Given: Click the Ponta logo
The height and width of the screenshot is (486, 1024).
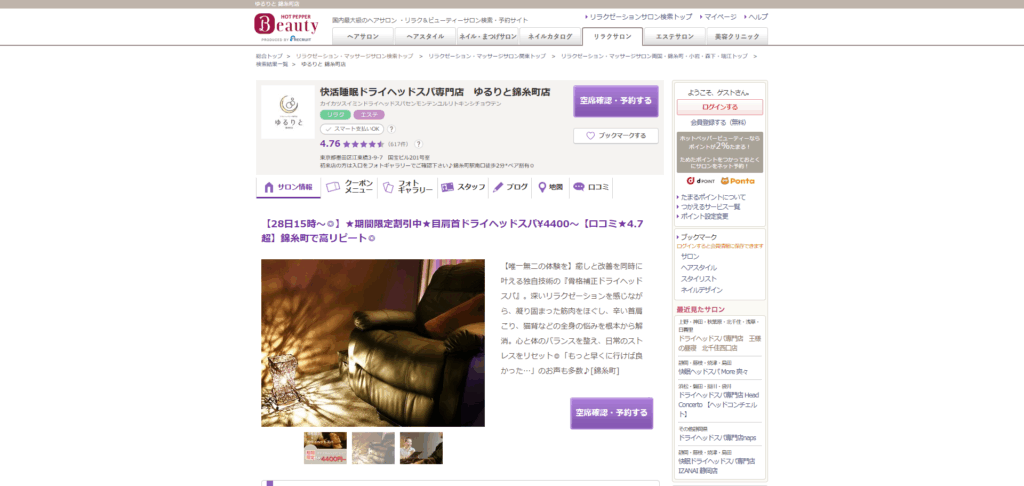Looking at the screenshot, I should 738,181.
